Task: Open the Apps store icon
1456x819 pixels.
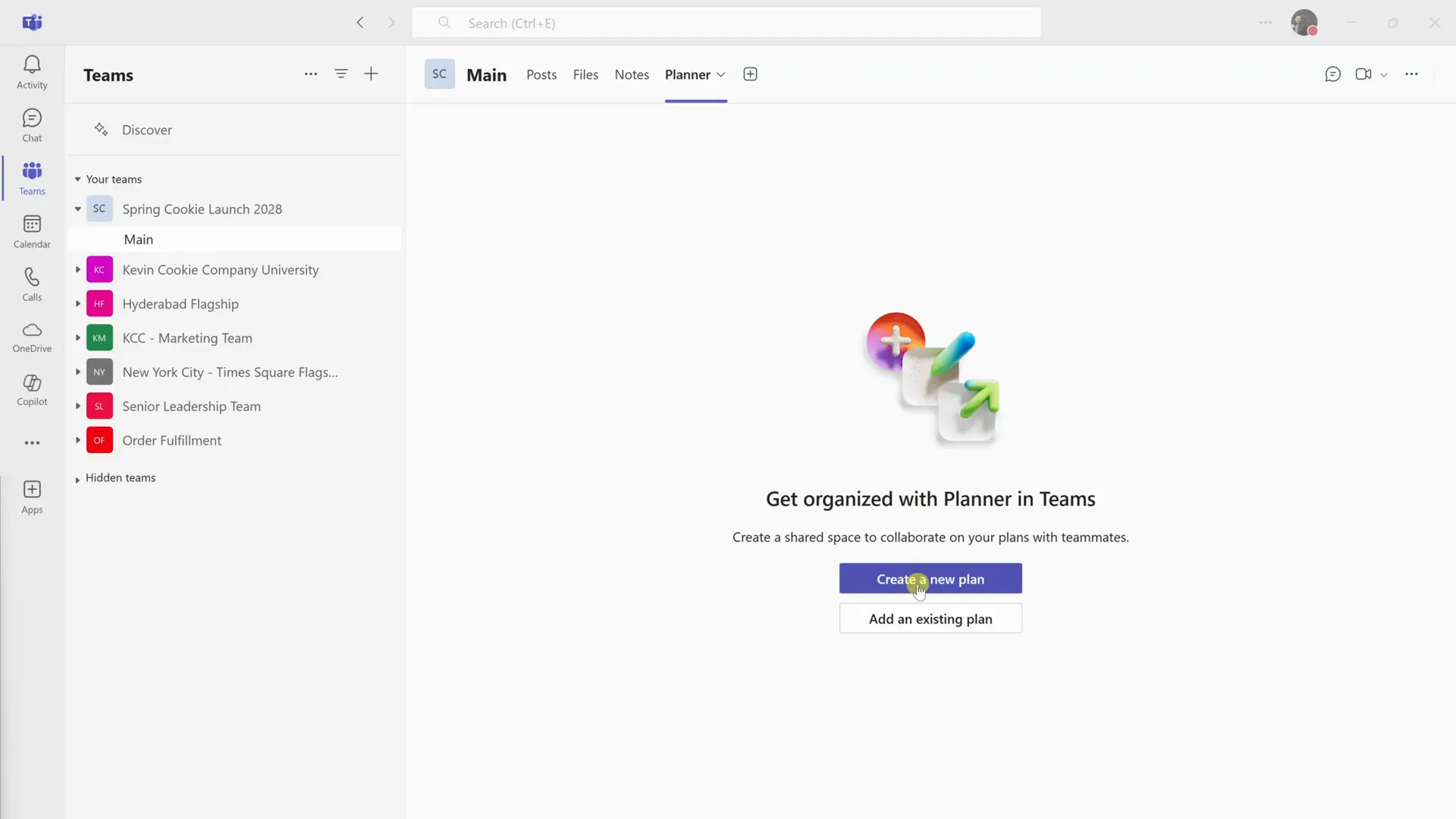Action: pyautogui.click(x=32, y=497)
